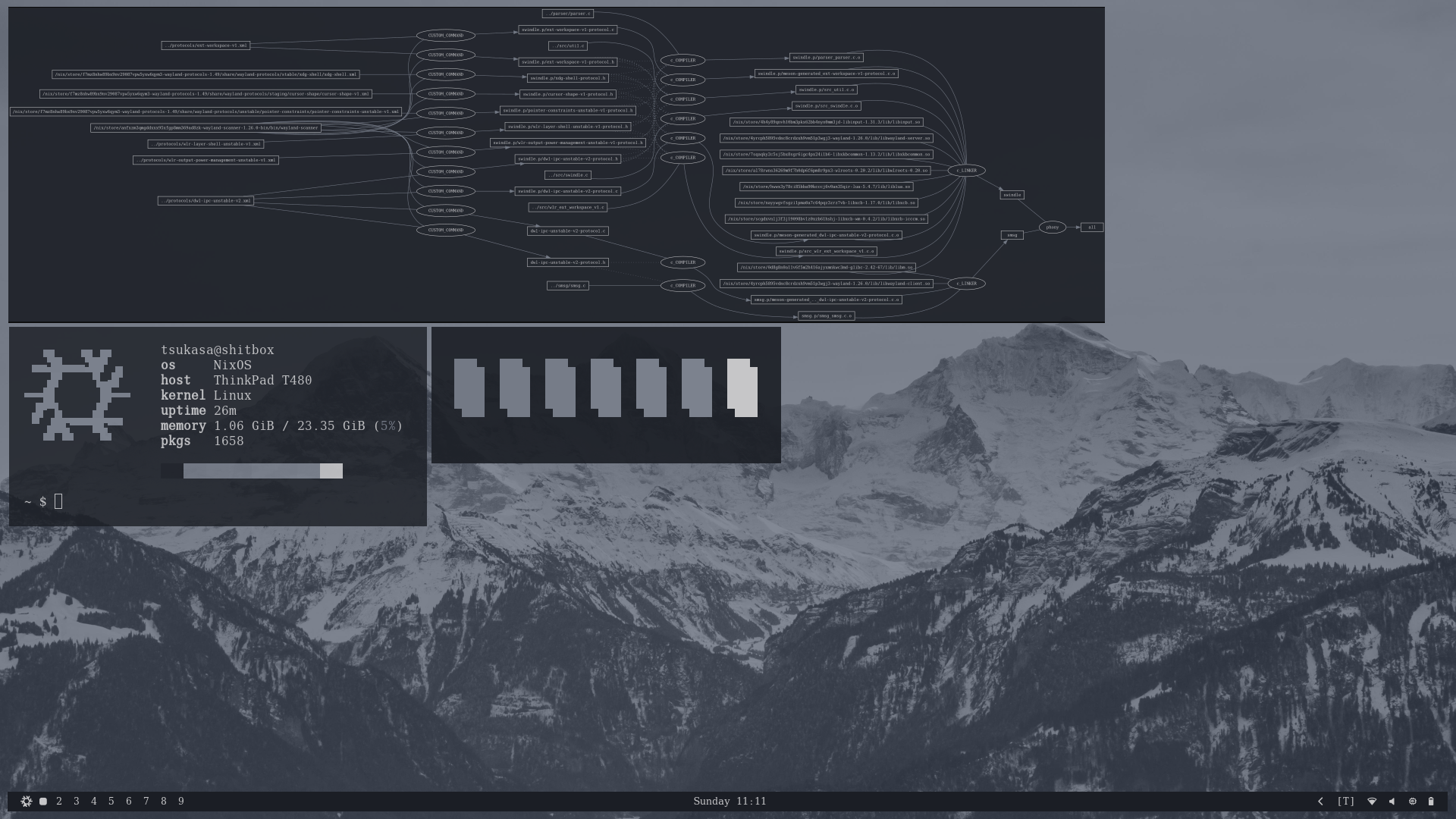
Task: Click the swindle.p/parser_parser.c.o node
Action: [x=826, y=58]
